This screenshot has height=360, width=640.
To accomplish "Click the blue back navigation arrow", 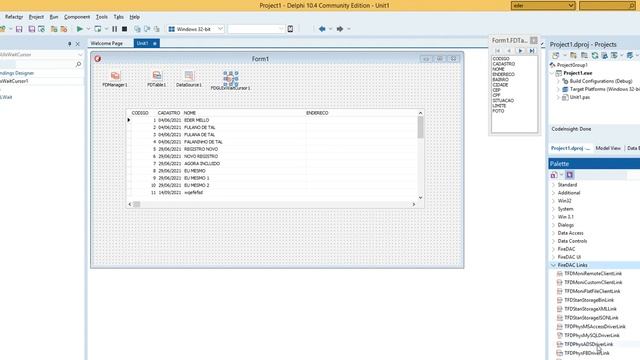I will tap(322, 29).
